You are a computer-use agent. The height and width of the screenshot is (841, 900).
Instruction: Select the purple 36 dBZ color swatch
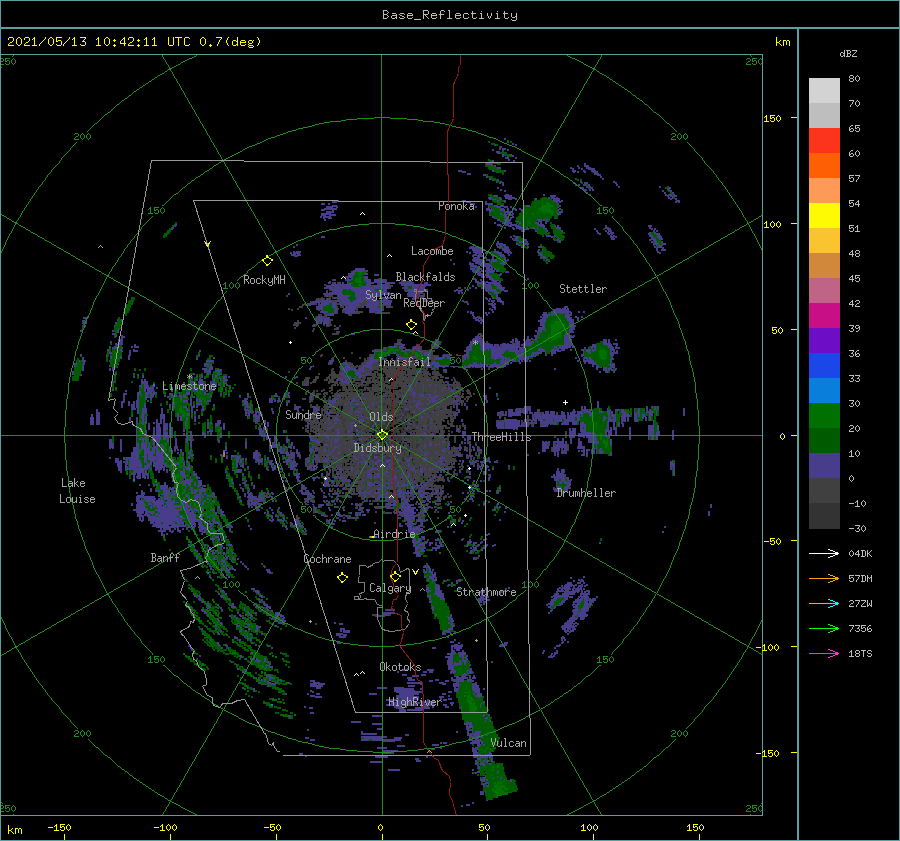(824, 341)
